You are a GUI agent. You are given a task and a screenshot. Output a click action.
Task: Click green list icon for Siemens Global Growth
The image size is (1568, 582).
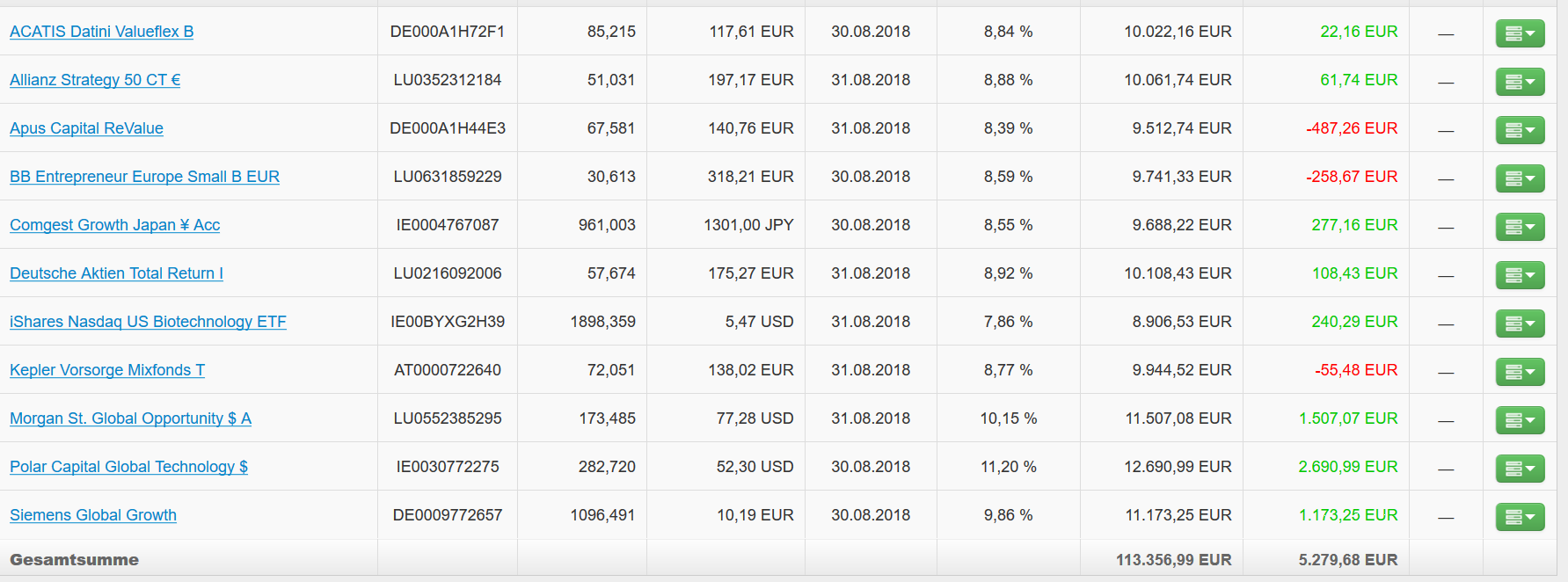[x=1520, y=517]
